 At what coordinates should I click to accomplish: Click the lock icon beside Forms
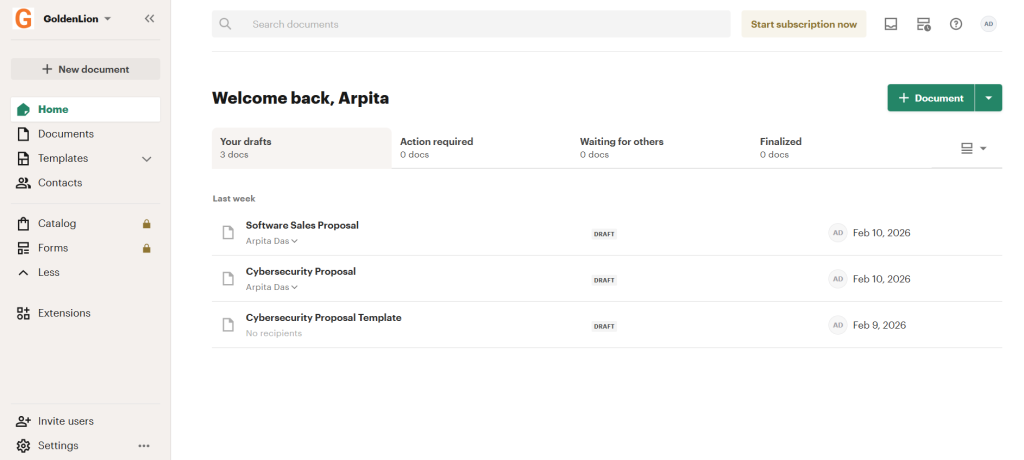[147, 248]
